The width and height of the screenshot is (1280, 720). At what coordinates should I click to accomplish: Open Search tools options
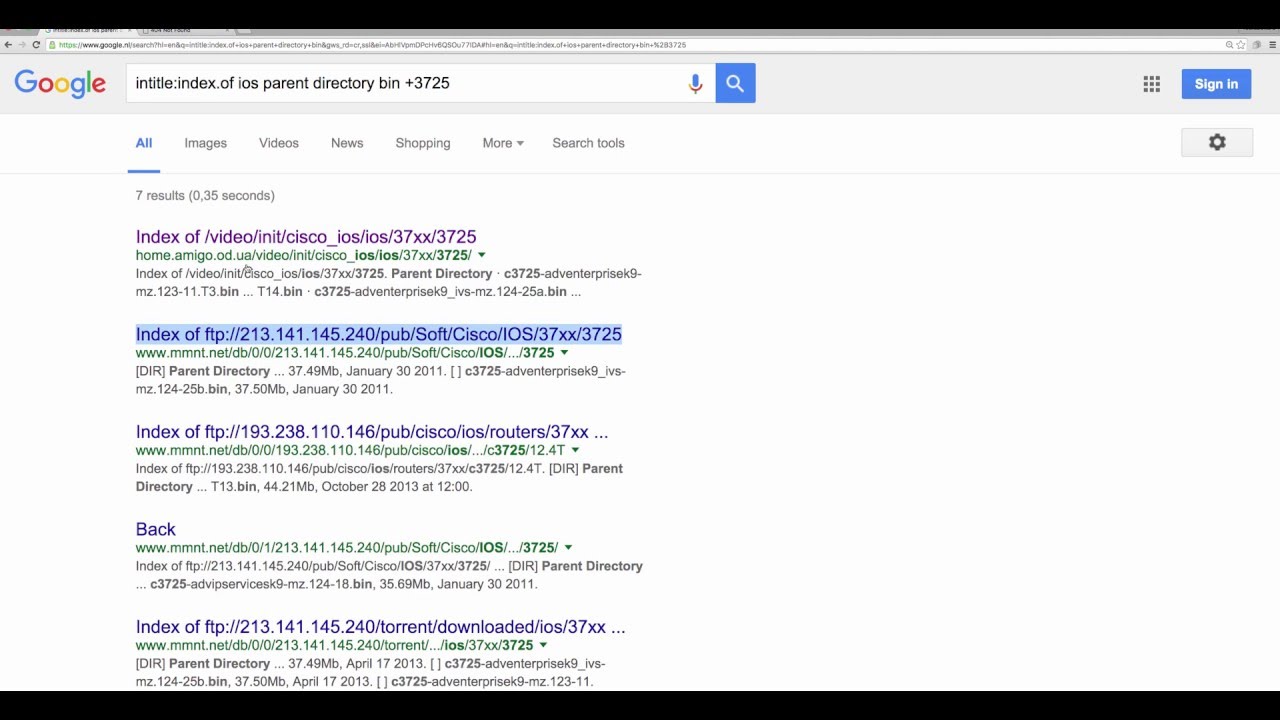(588, 143)
